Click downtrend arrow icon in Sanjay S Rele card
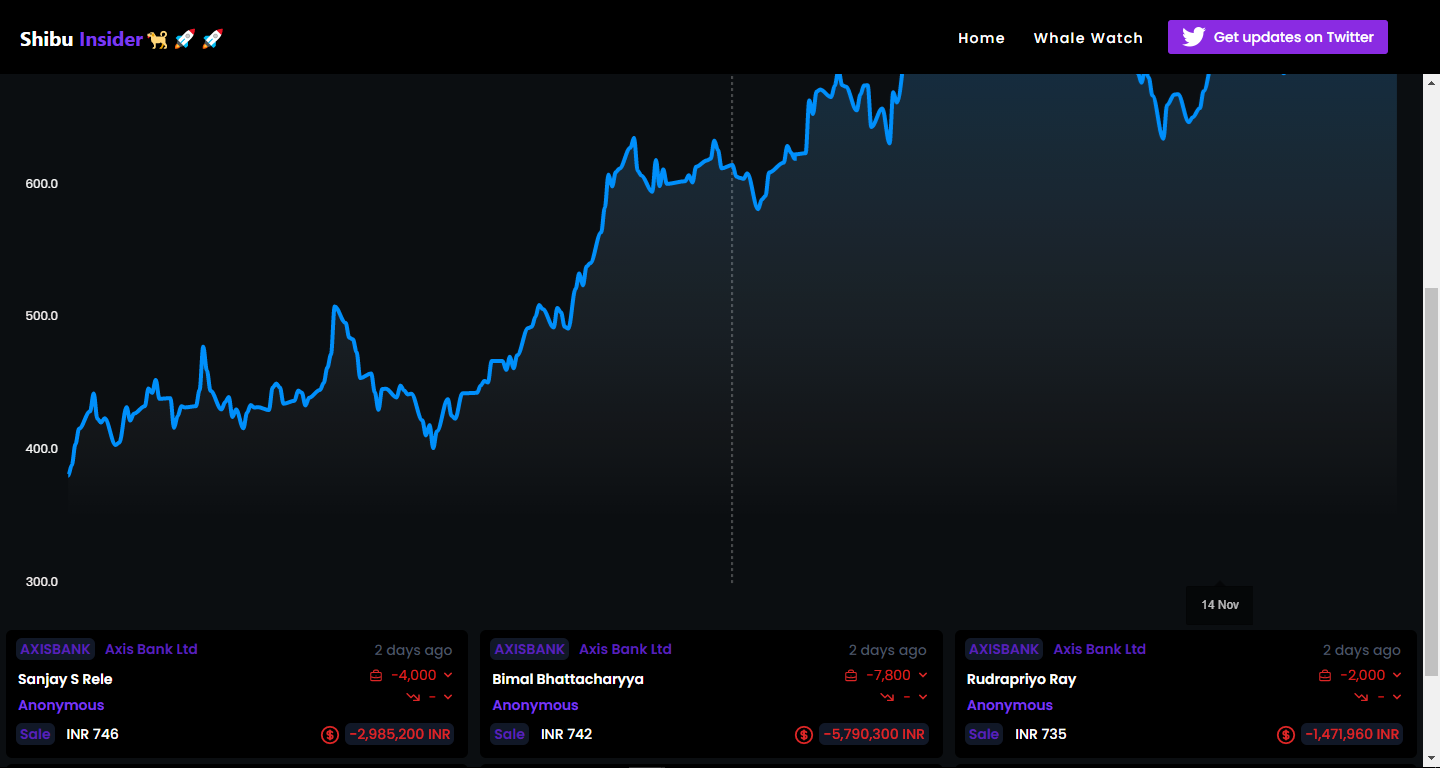 pyautogui.click(x=412, y=696)
